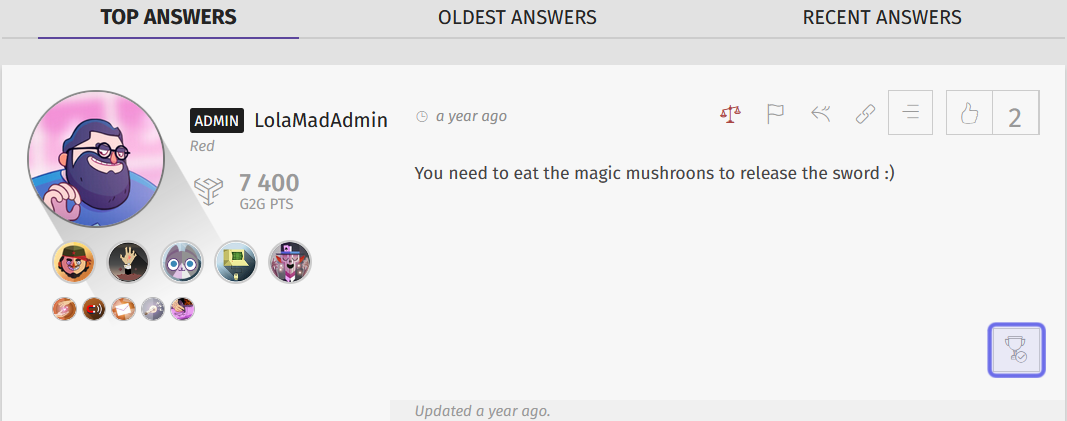Viewport: 1067px width, 421px height.
Task: Click the balance scales moderation icon
Action: pyautogui.click(x=731, y=113)
